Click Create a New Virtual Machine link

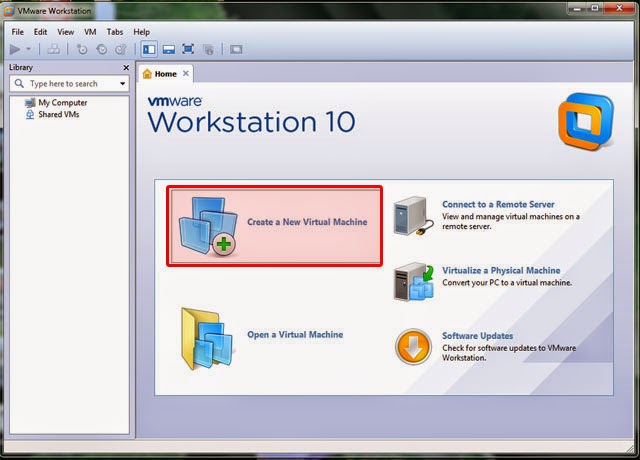[x=307, y=222]
